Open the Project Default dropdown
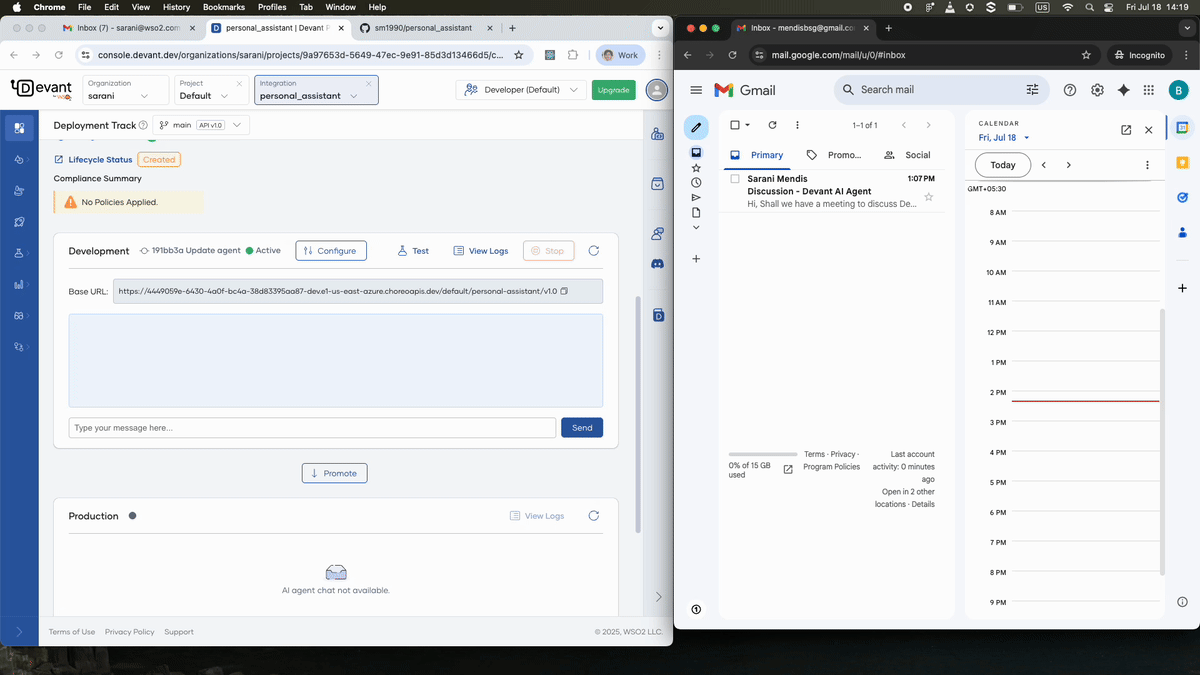 [x=211, y=90]
